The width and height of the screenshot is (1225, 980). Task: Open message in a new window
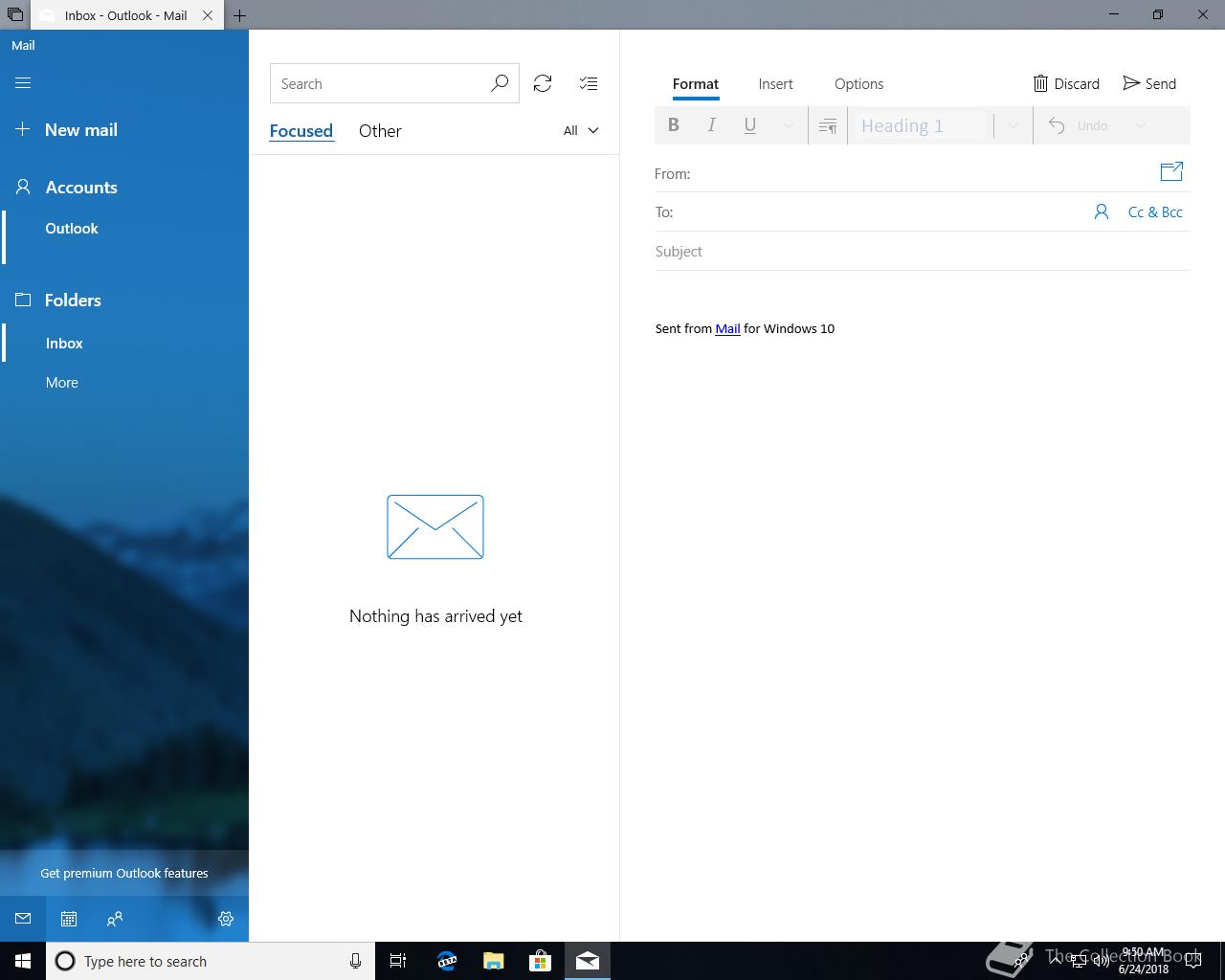[1171, 172]
